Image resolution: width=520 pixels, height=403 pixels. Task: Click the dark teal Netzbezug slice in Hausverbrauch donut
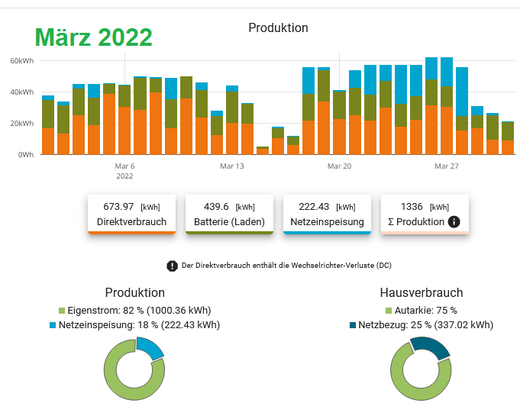pyautogui.click(x=431, y=347)
